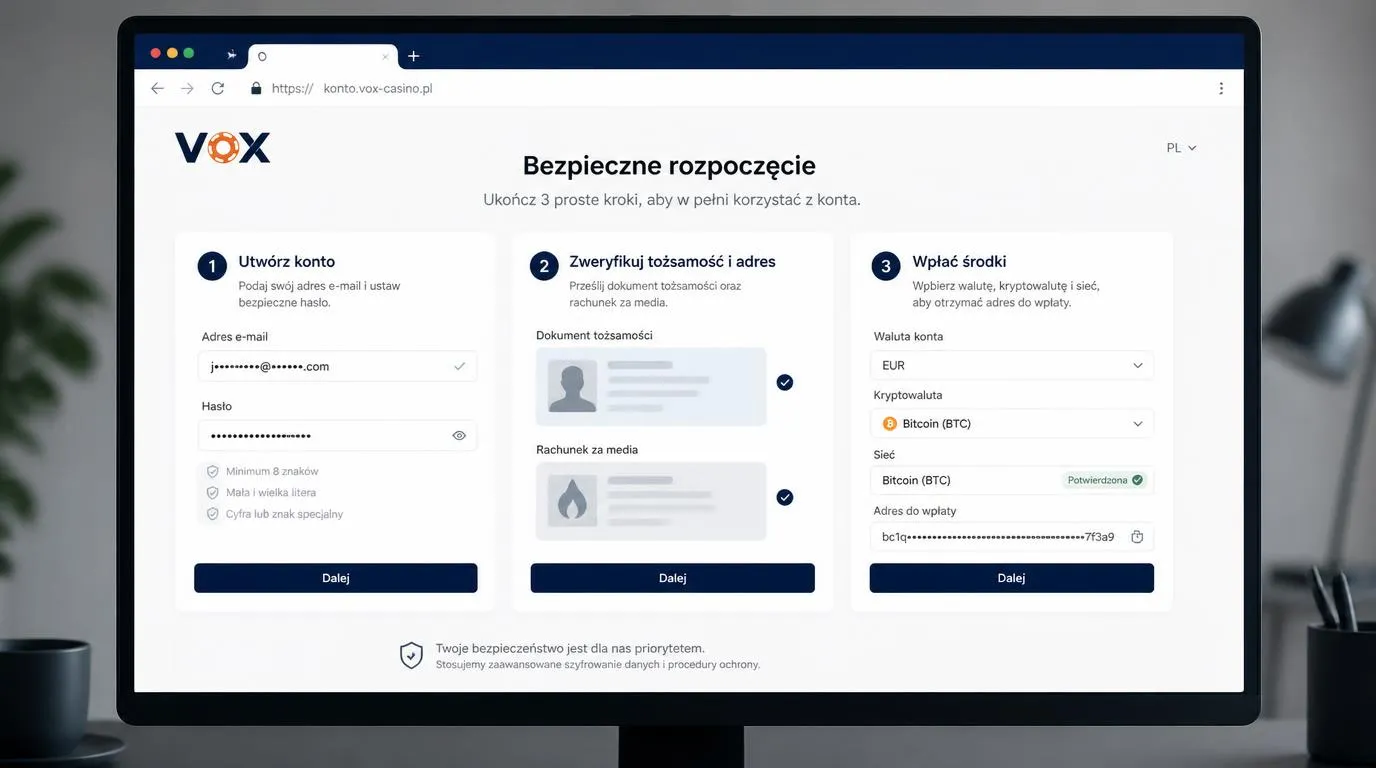The image size is (1376, 768).
Task: Click the orange Bitcoin coin icon
Action: click(x=890, y=424)
